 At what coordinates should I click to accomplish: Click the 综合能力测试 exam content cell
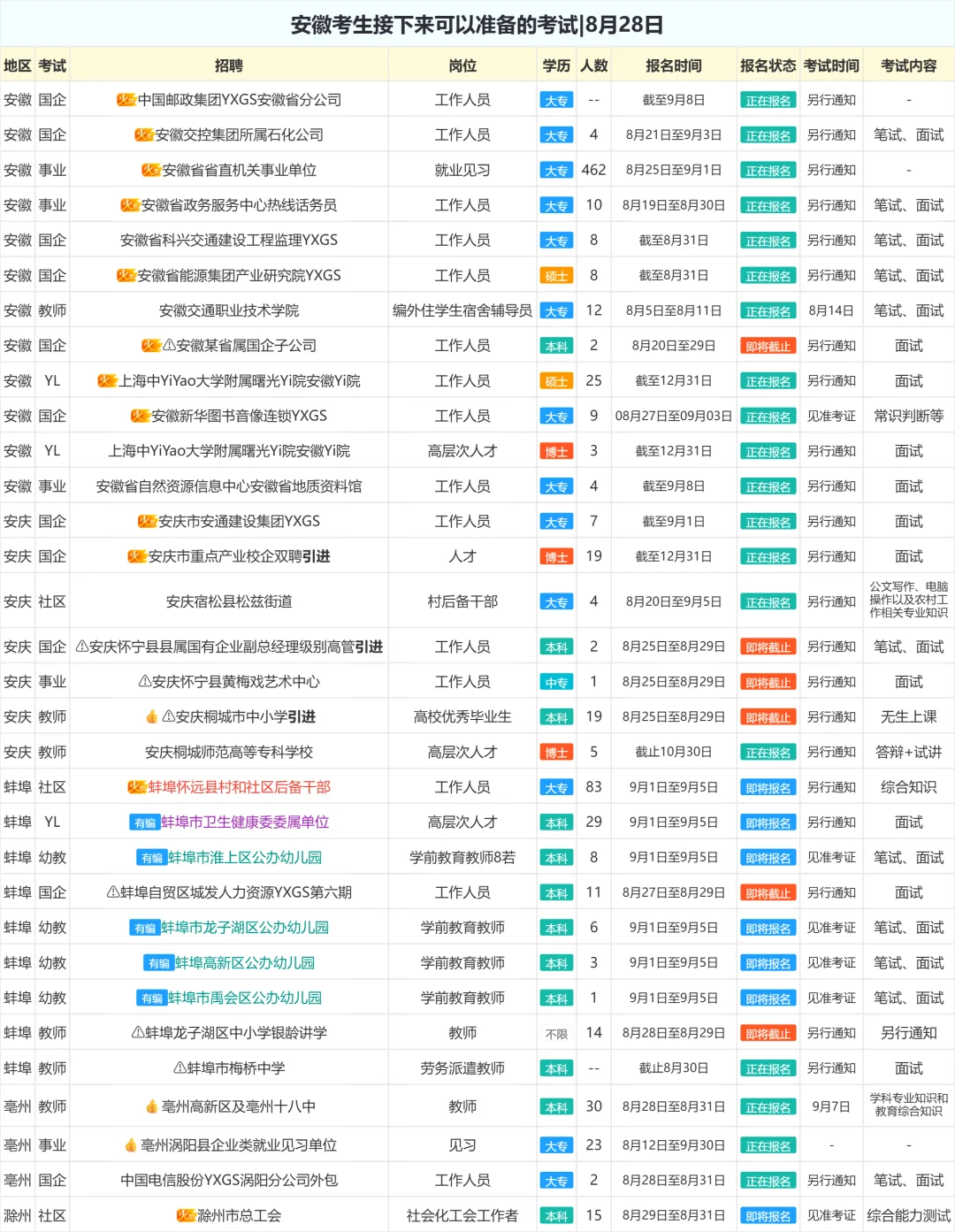click(x=908, y=1216)
